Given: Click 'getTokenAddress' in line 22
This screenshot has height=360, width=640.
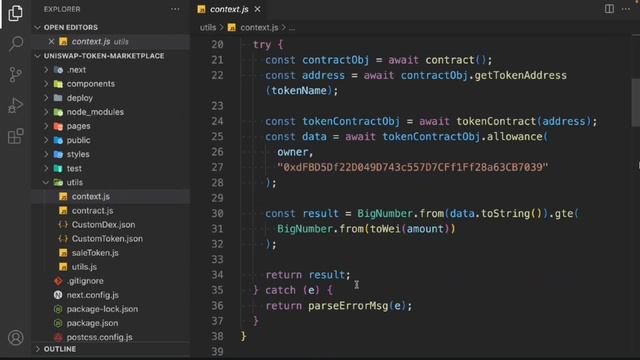Looking at the screenshot, I should coord(520,75).
